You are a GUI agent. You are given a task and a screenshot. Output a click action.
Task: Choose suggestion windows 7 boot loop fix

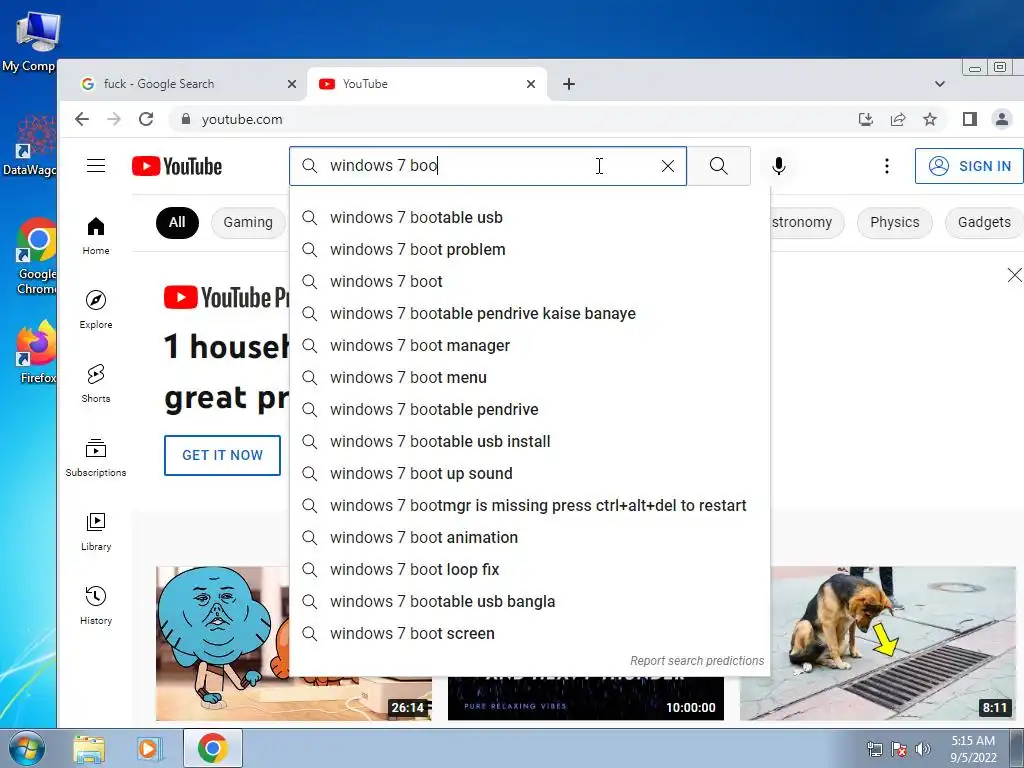click(x=530, y=569)
